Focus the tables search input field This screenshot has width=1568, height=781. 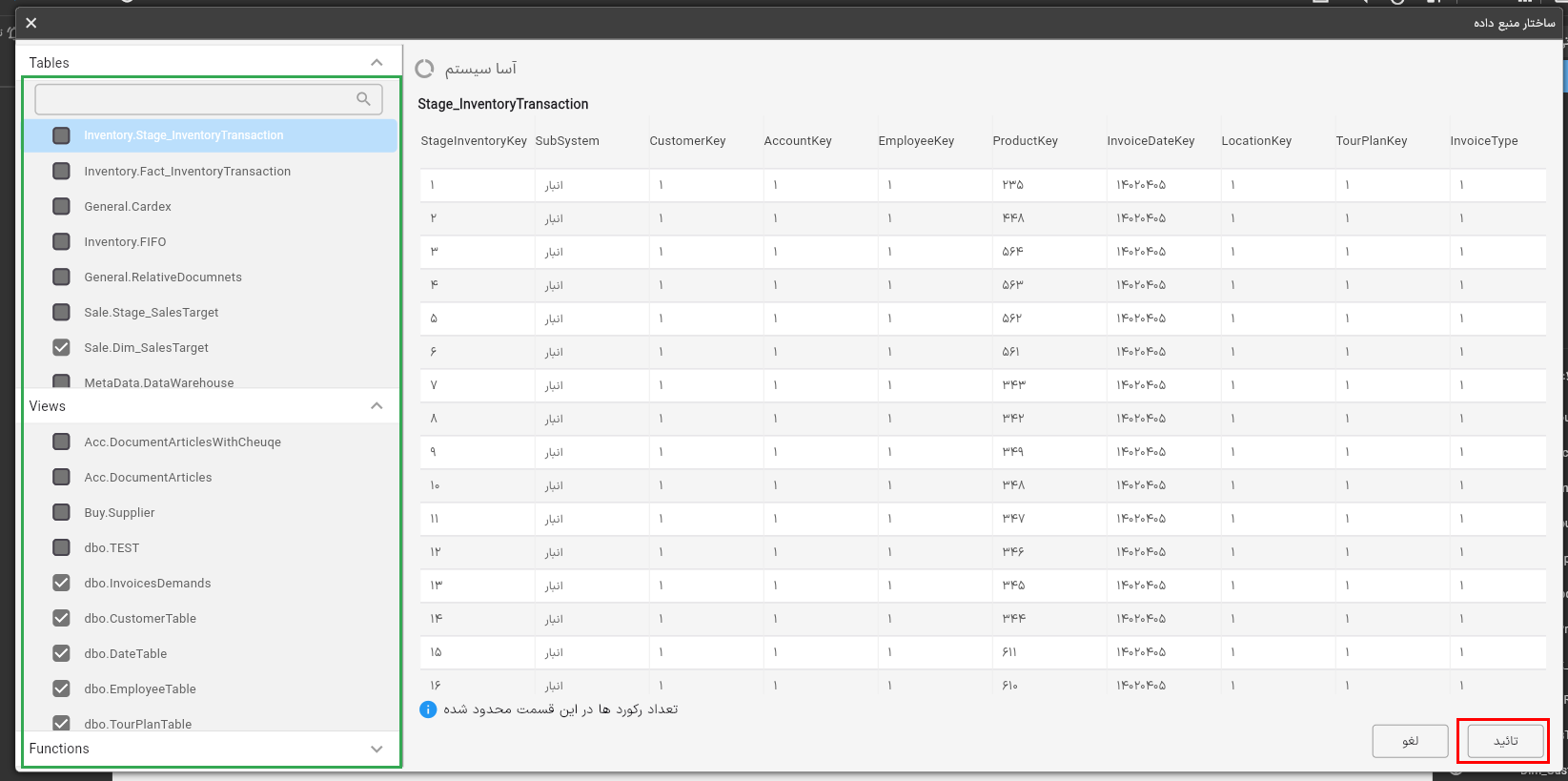(209, 99)
